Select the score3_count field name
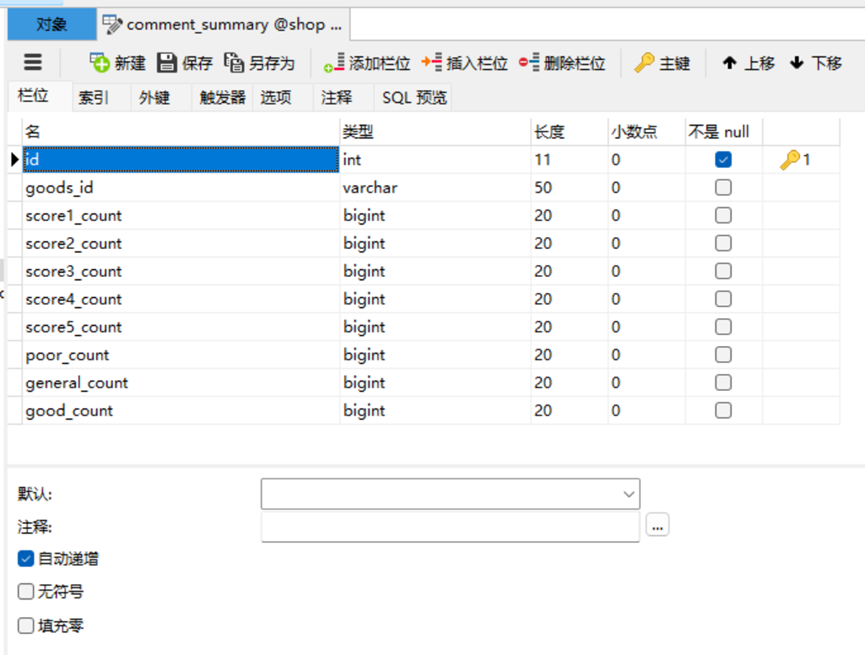 181,271
